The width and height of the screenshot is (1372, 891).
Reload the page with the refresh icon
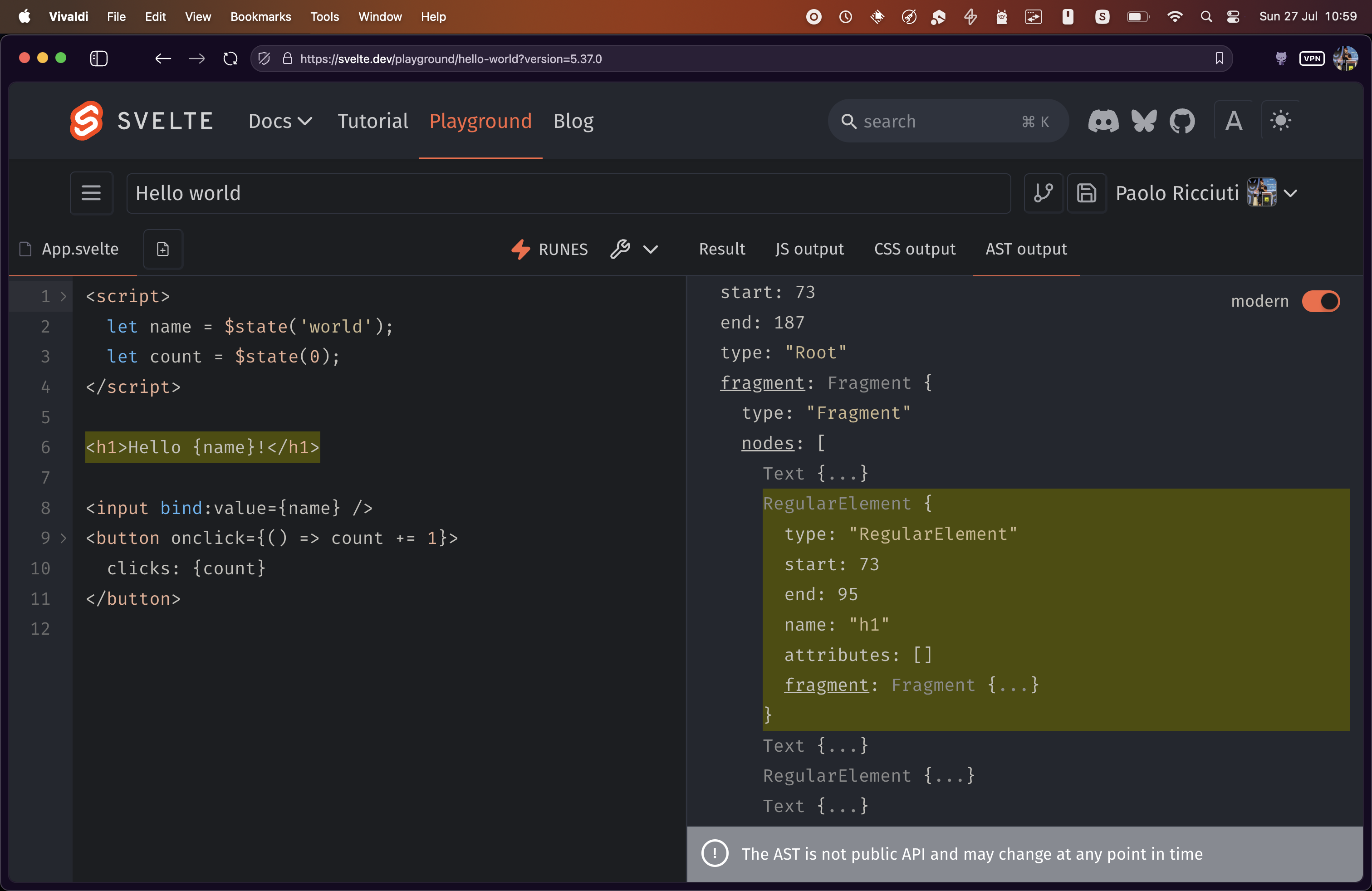click(x=230, y=59)
